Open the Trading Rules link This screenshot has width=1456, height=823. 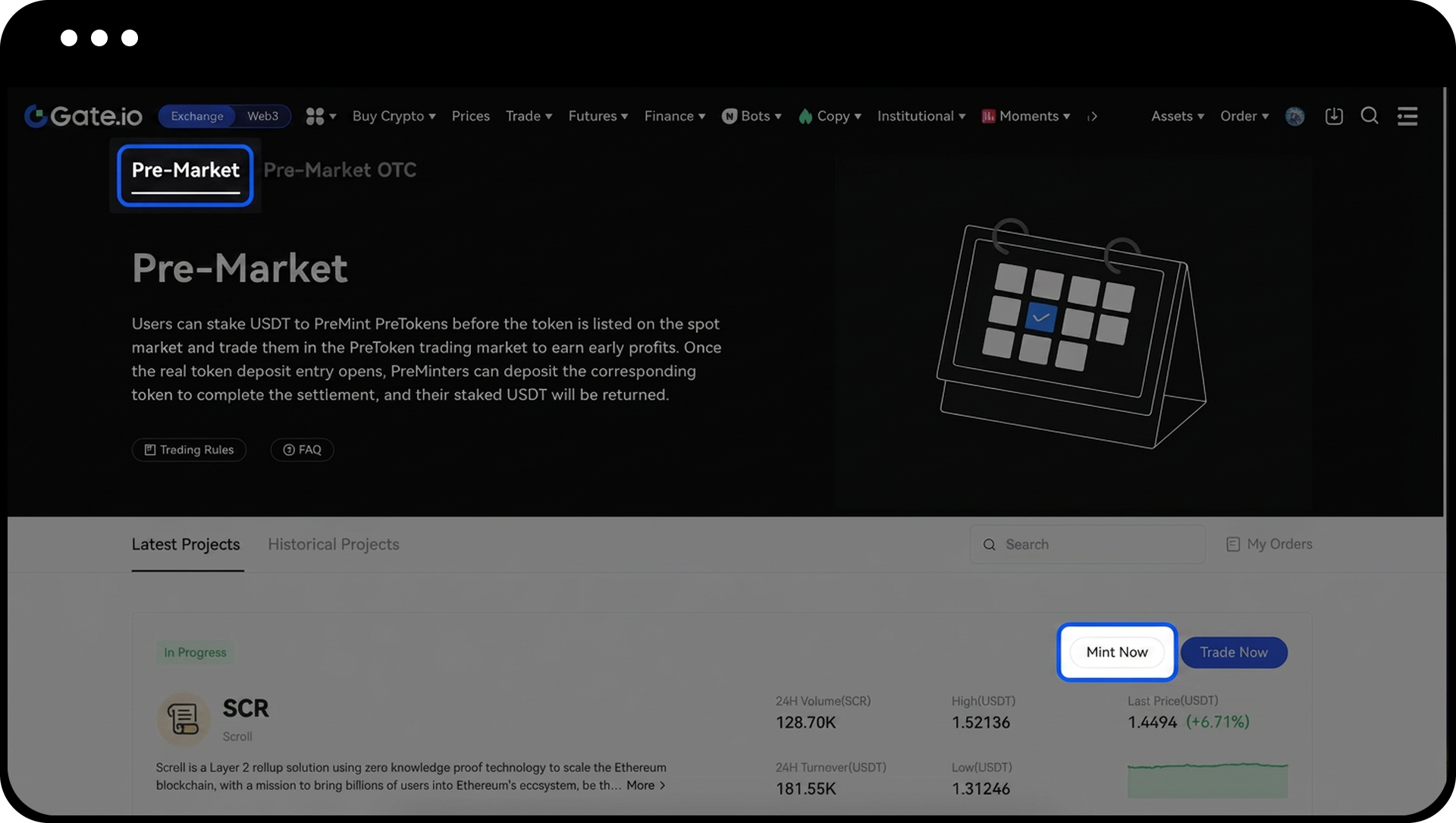[189, 450]
